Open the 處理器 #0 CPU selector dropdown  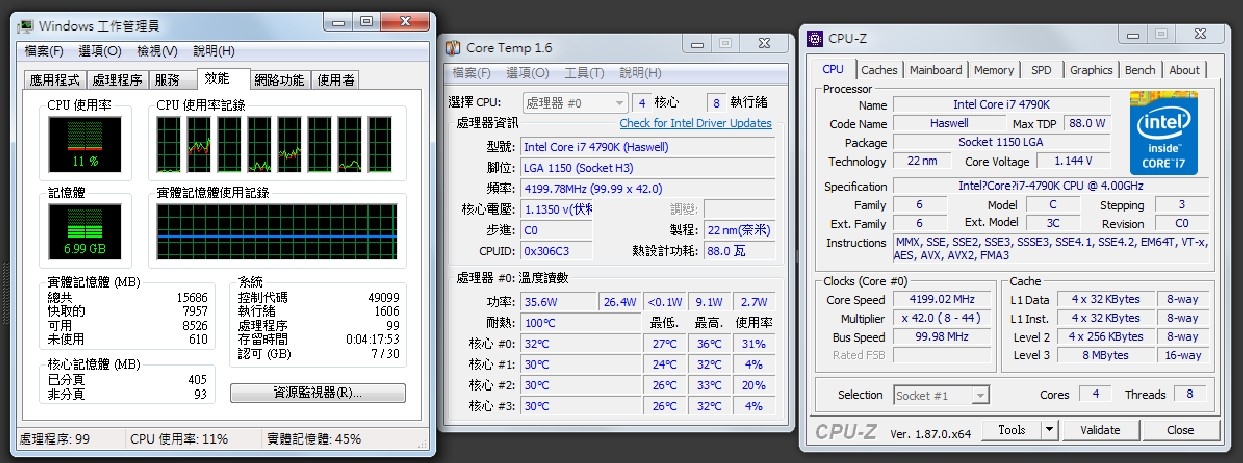pos(575,103)
